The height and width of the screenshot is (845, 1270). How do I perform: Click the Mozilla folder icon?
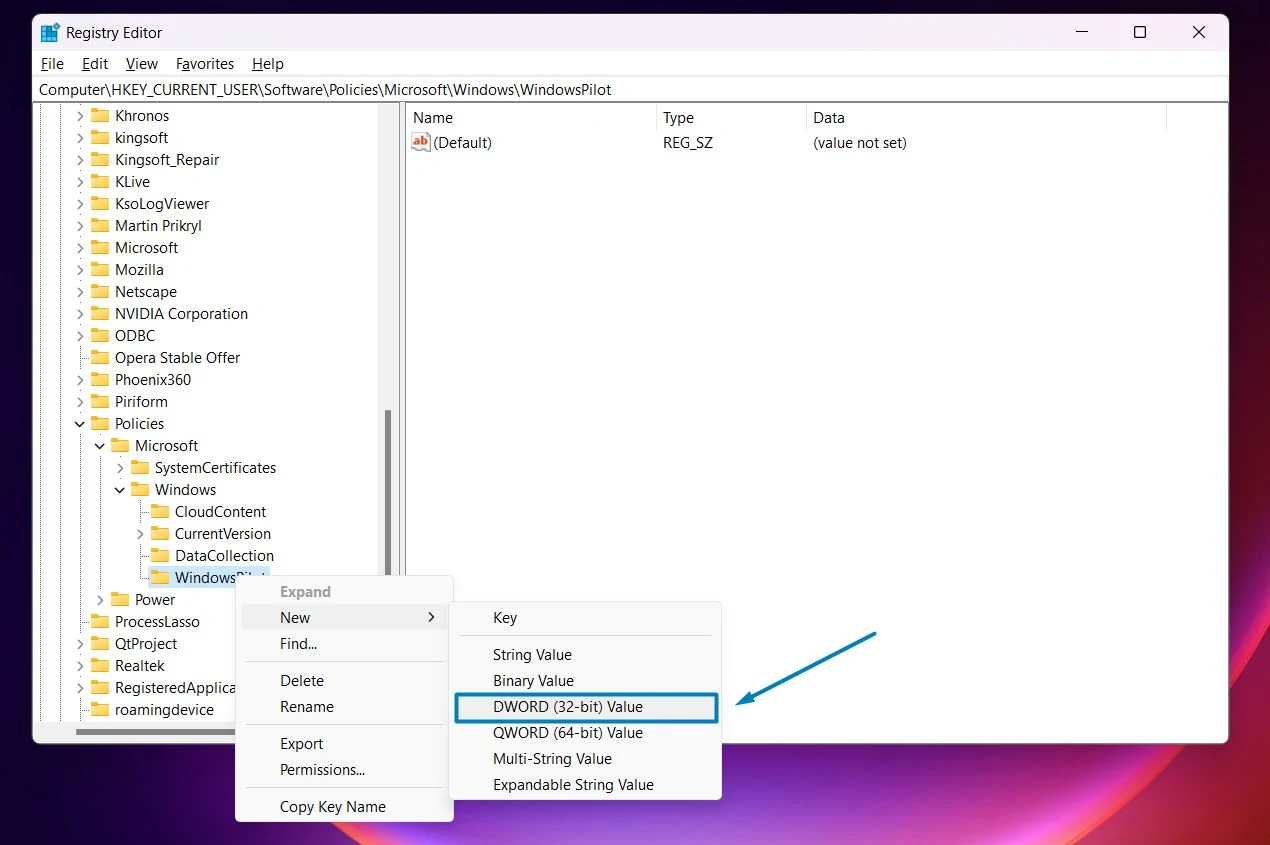100,269
